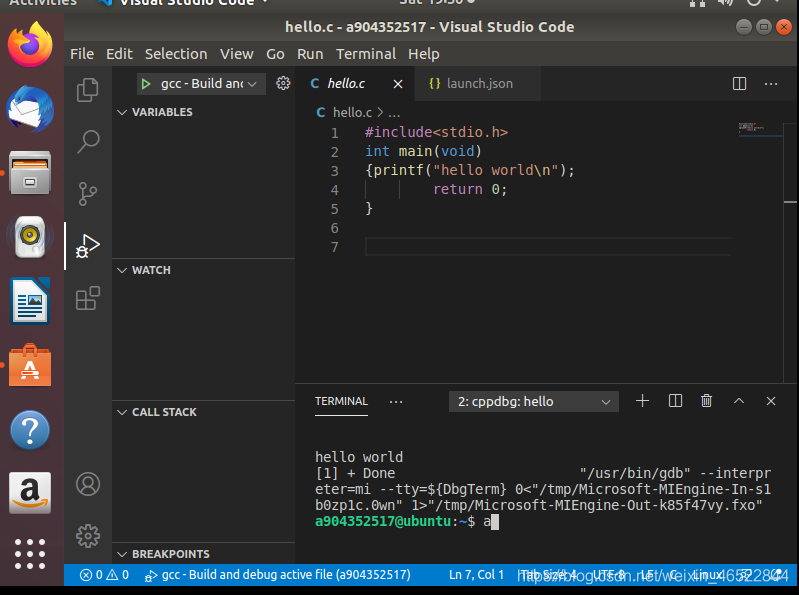Click line number 3 in the gutter
The image size is (799, 595).
tap(334, 171)
